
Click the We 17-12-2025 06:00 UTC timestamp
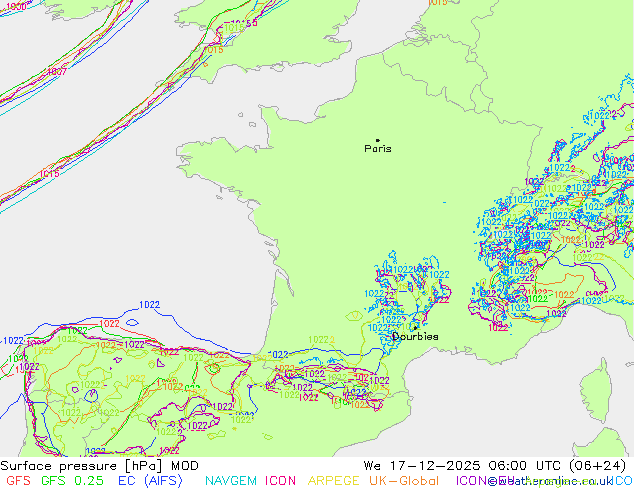coord(495,466)
